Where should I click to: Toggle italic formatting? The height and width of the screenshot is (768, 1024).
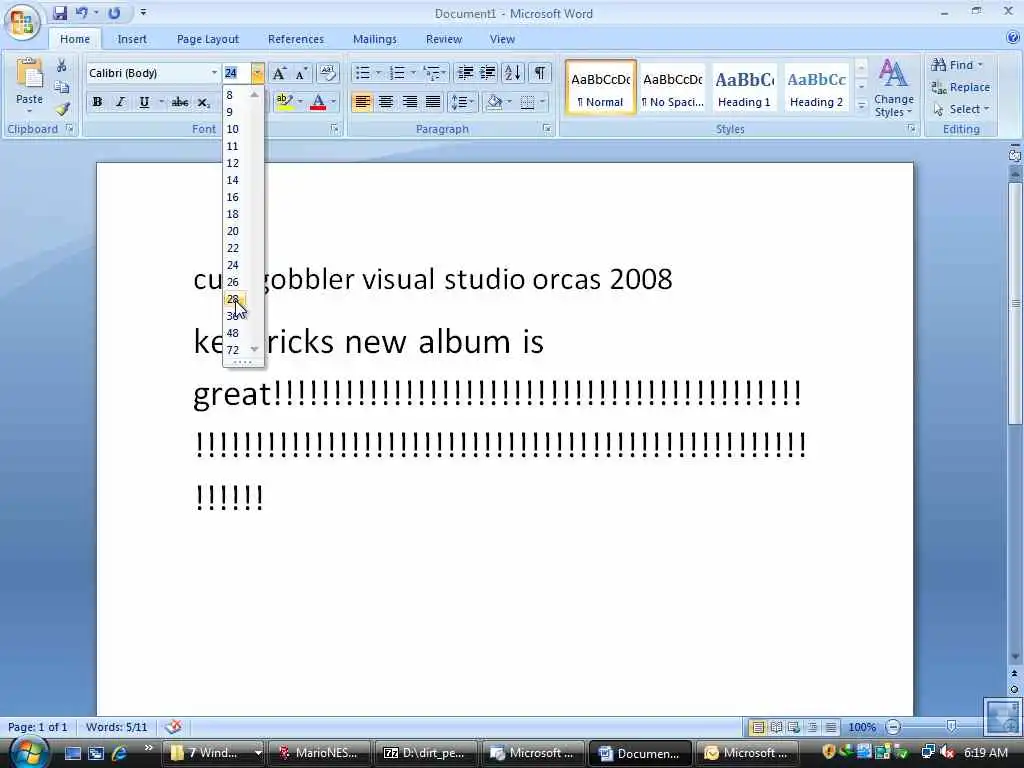(x=120, y=103)
